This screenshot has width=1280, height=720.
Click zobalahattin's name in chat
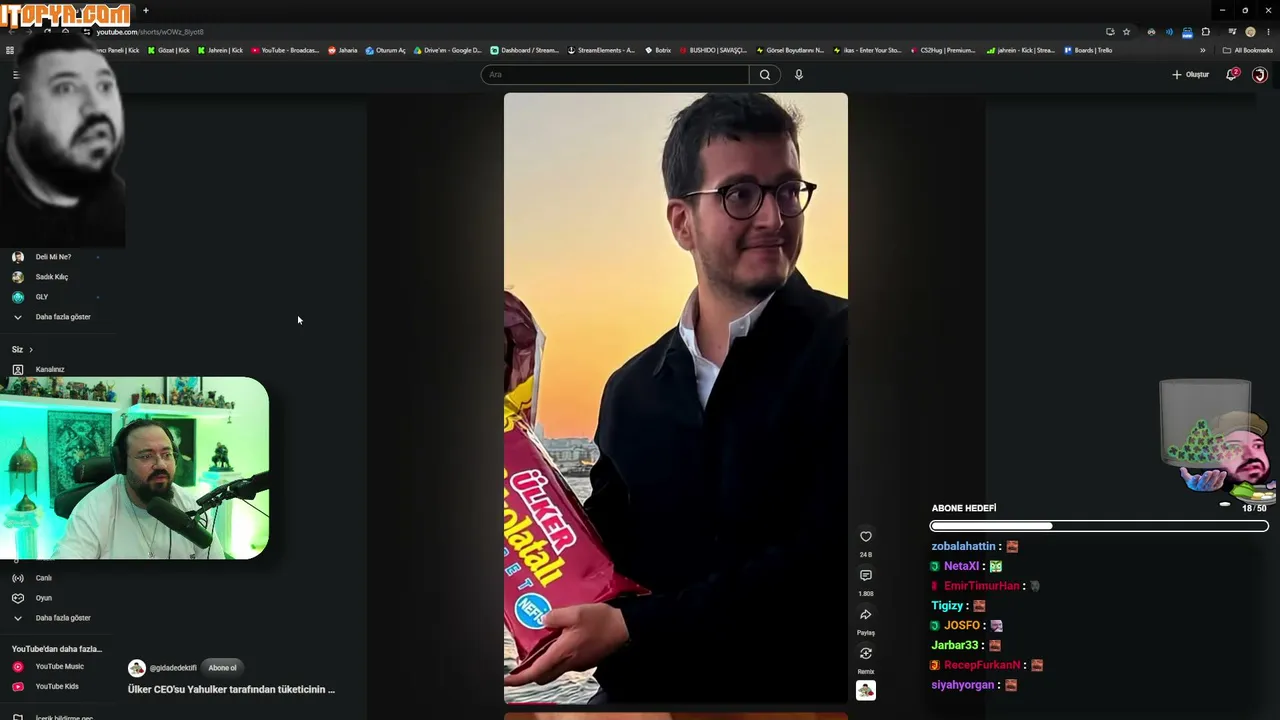click(964, 547)
